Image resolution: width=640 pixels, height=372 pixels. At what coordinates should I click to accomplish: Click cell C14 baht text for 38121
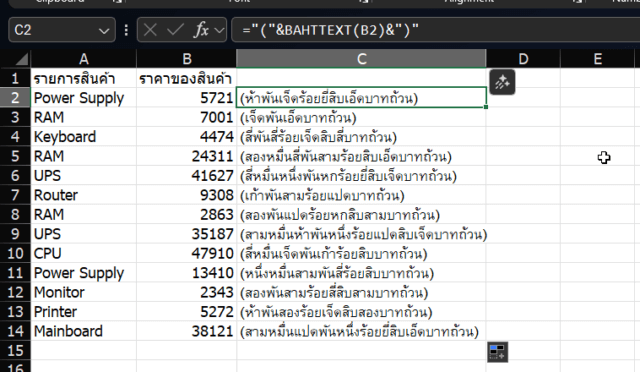coord(361,331)
